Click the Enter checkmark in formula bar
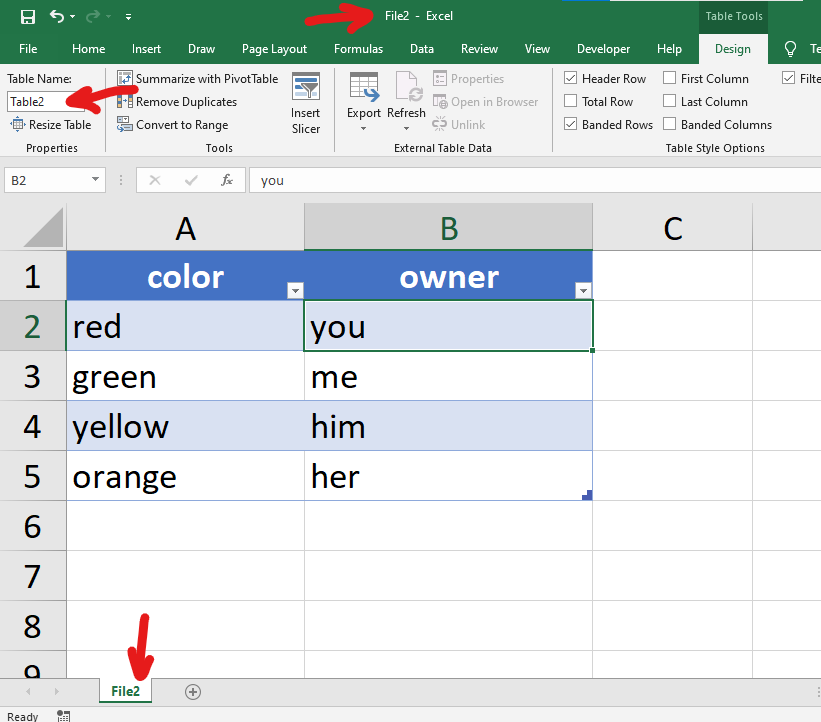 [x=191, y=180]
